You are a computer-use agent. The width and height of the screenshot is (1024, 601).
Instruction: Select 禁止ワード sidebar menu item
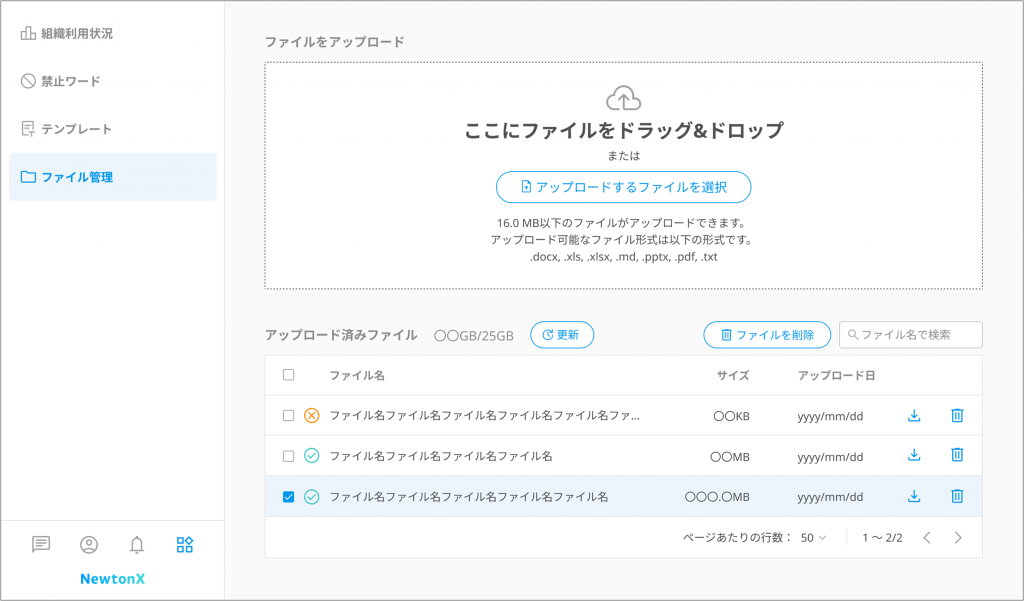[70, 81]
